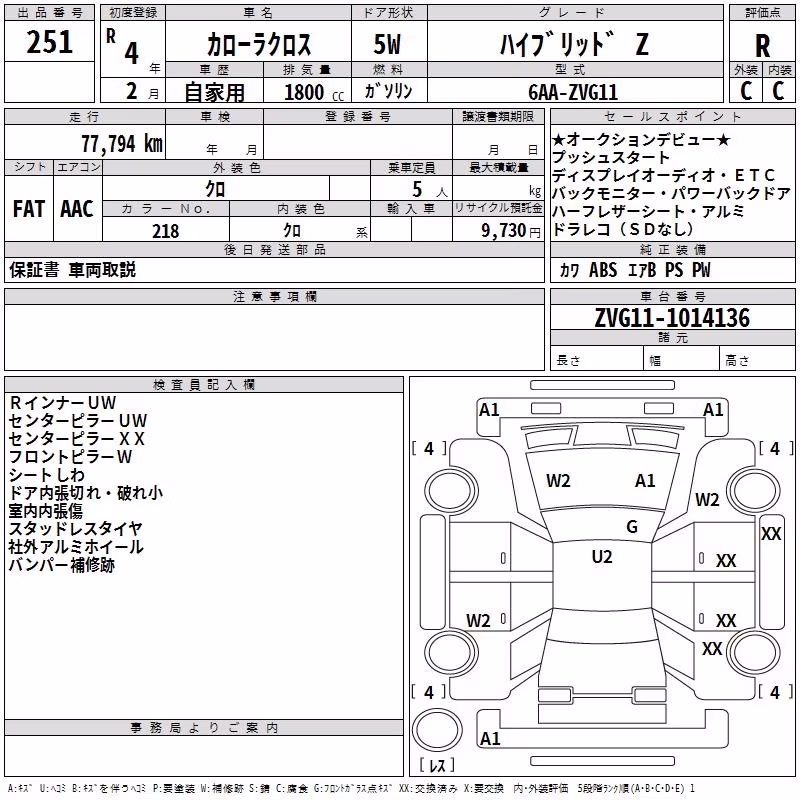800x800 pixels.
Task: Click the 注意事項欄 header
Action: (x=275, y=296)
